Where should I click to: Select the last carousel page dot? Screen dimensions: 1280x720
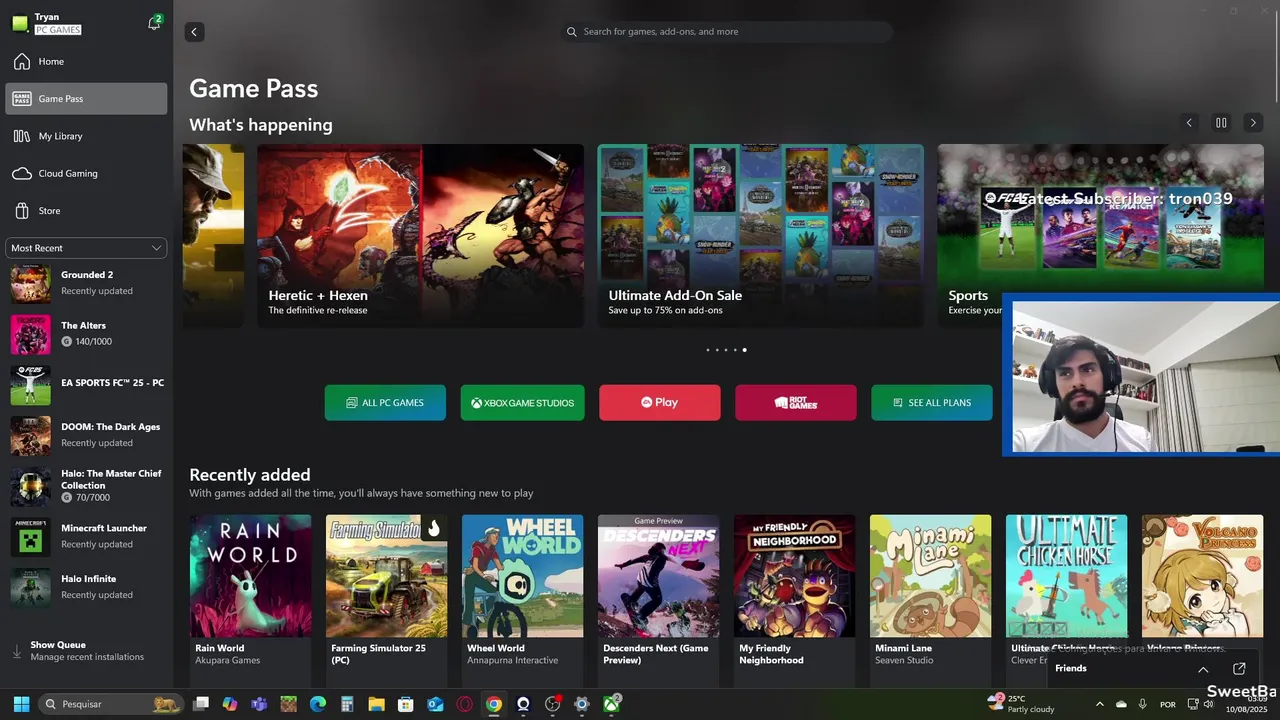tap(744, 350)
